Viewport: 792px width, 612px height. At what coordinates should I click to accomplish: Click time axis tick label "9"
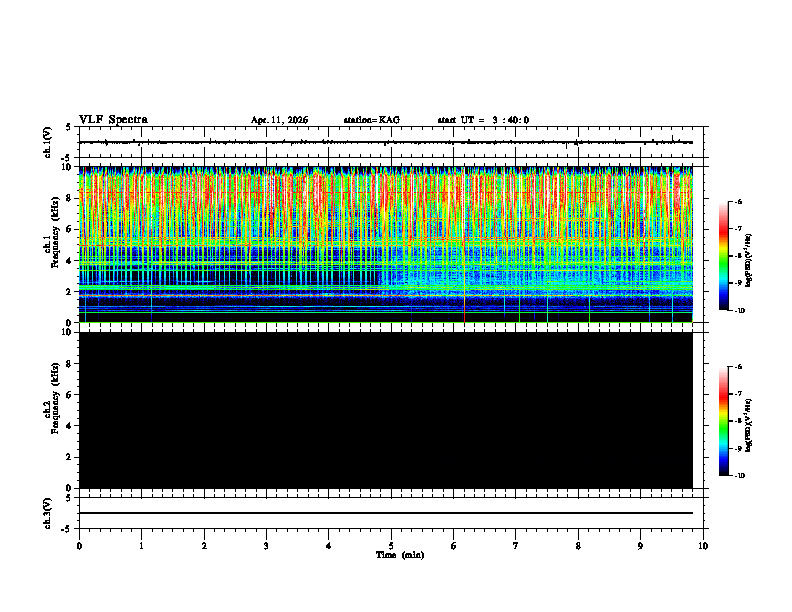pos(640,546)
